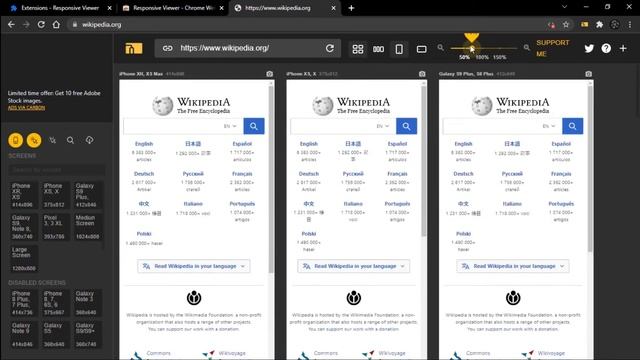This screenshot has width=640, height=360.
Task: Open Chrome's three-dot menu
Action: (630, 24)
